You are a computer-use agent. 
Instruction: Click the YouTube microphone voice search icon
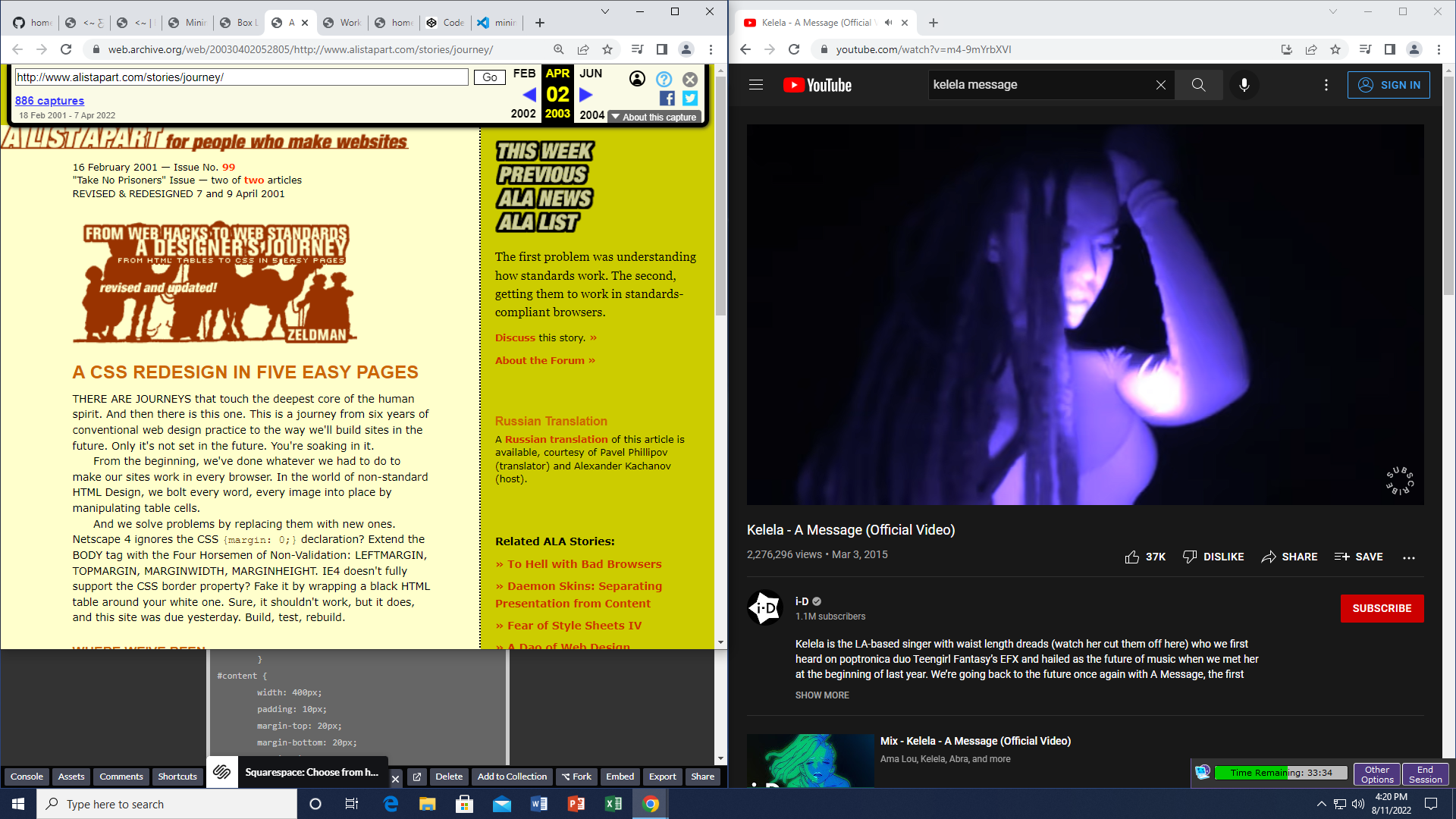point(1244,85)
